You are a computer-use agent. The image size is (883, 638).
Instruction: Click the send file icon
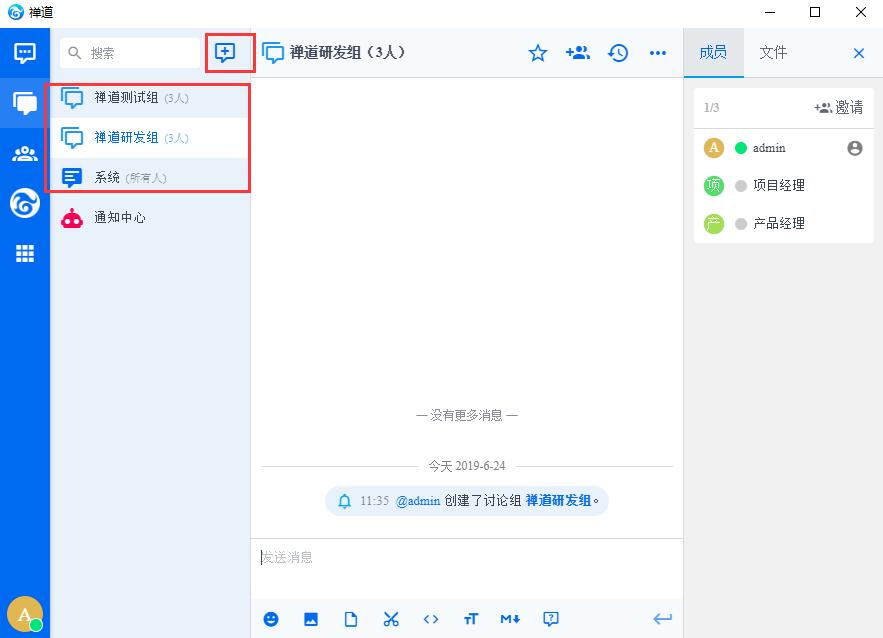click(x=351, y=619)
